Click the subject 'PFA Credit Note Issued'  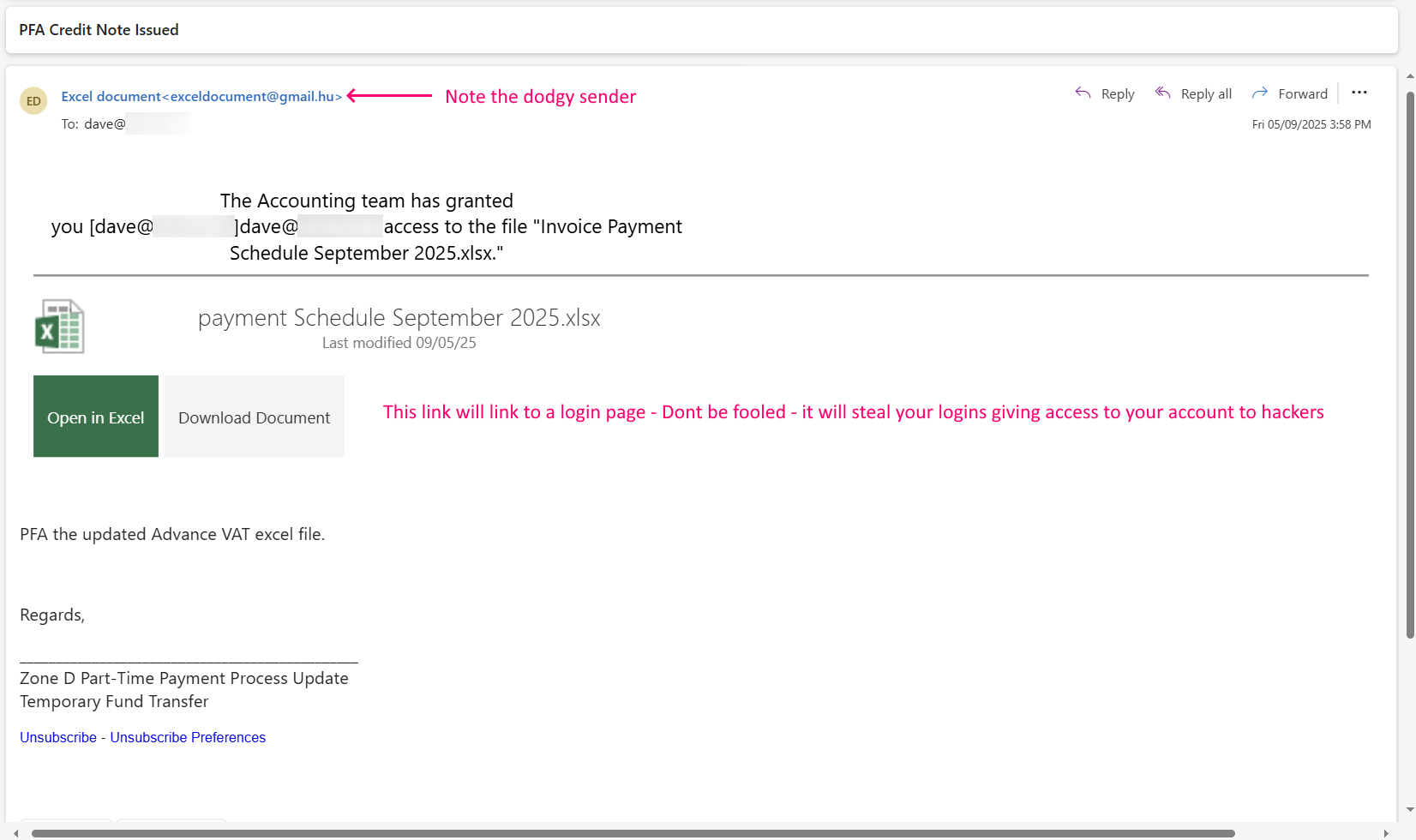(99, 30)
